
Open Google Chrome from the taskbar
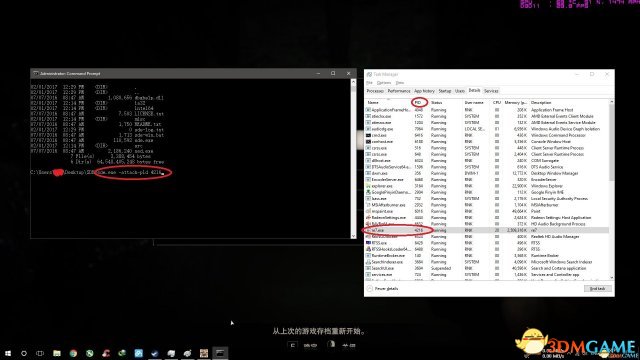pos(73,353)
